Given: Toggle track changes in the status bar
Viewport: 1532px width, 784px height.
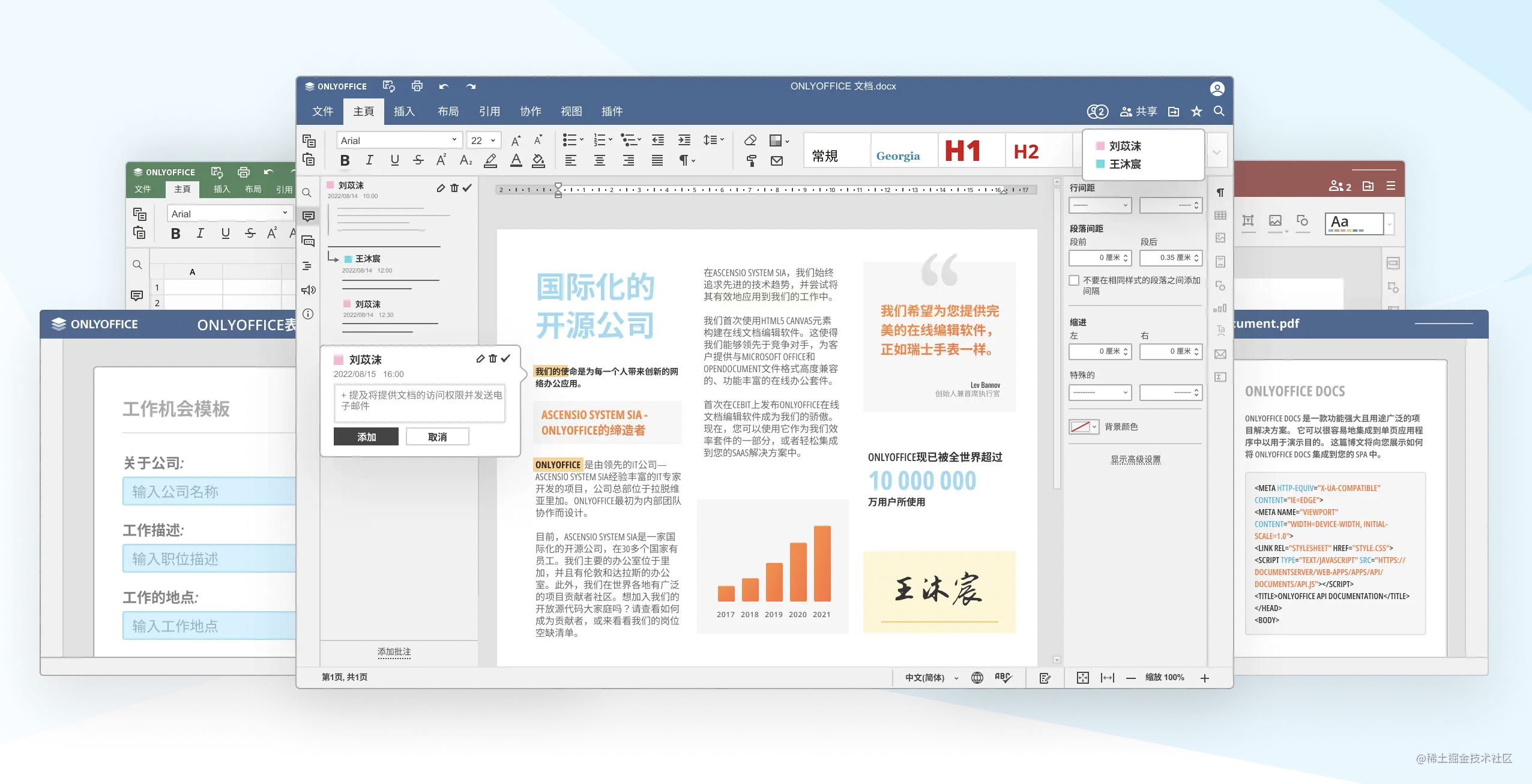Looking at the screenshot, I should [1045, 678].
